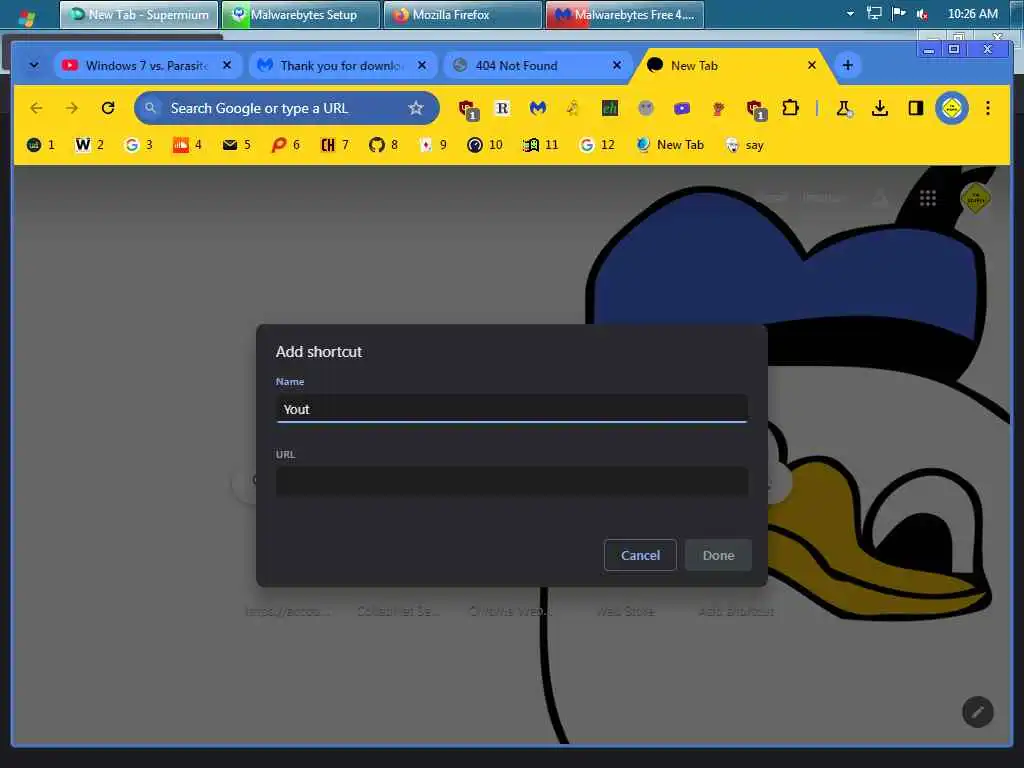The width and height of the screenshot is (1024, 768).
Task: Open the Malwarebytes Browser Guard extension icon
Action: [537, 108]
